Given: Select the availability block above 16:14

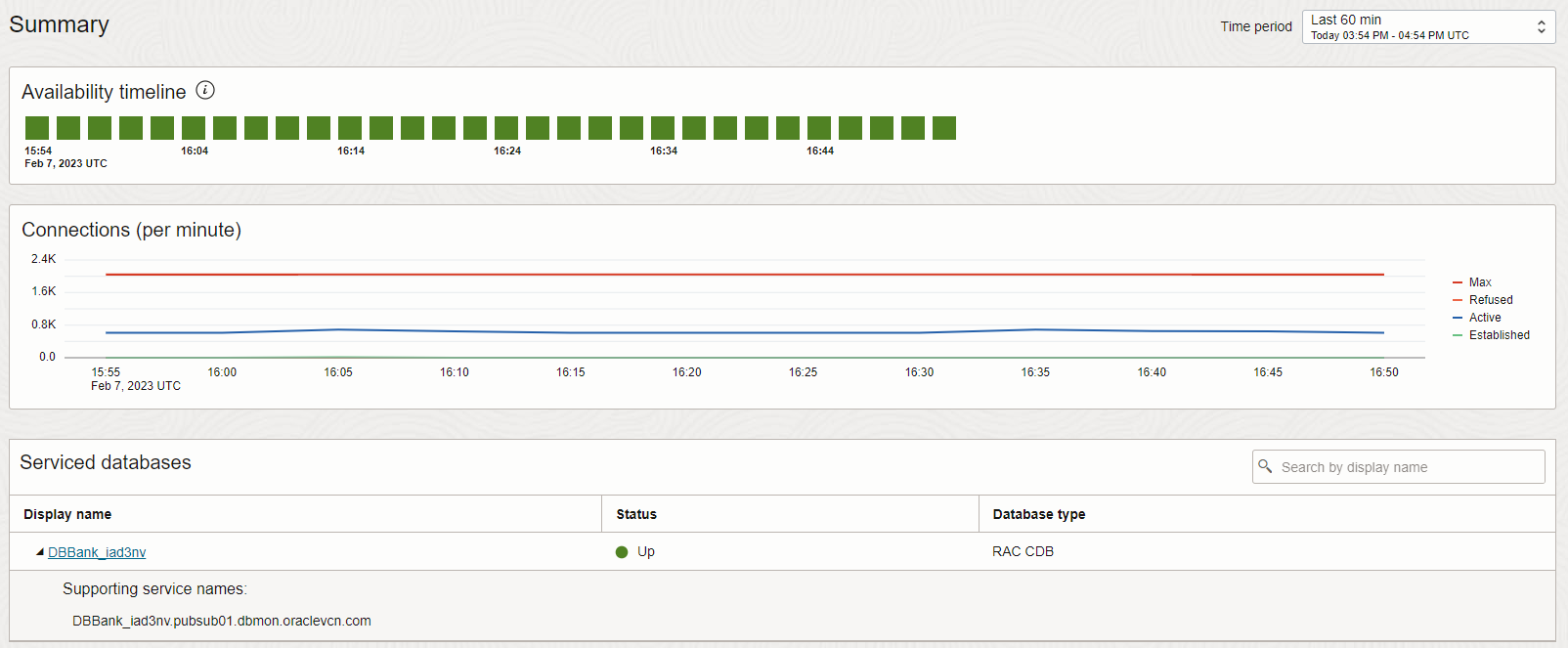Looking at the screenshot, I should point(350,128).
